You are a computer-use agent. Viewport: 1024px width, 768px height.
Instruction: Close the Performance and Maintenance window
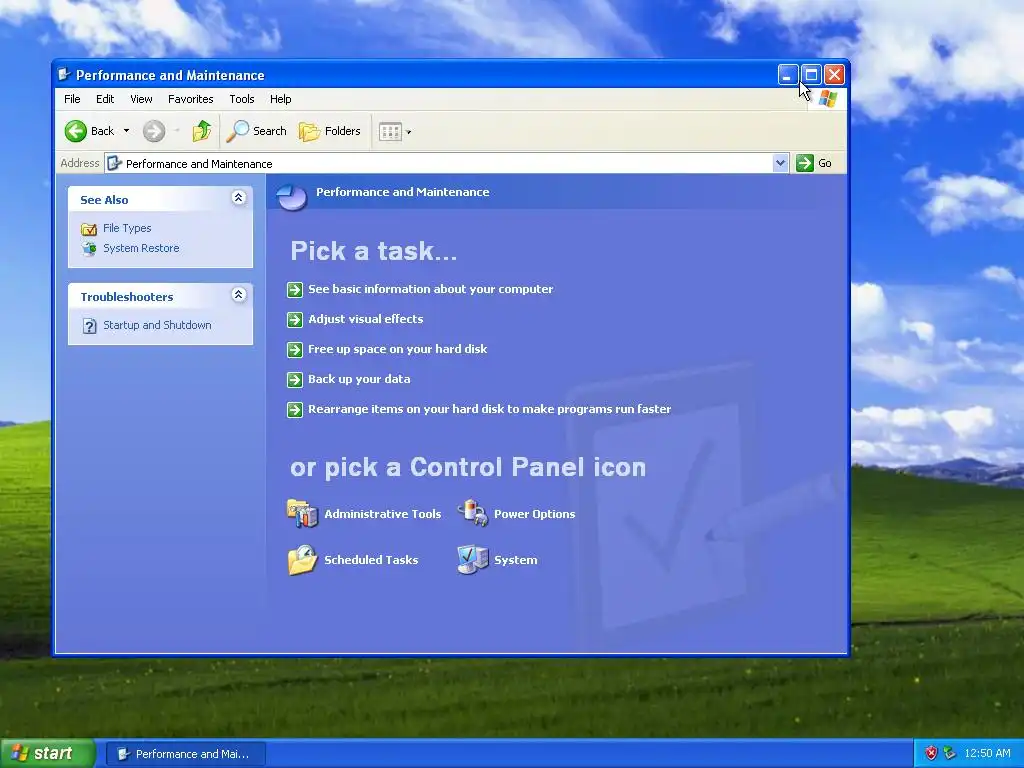pyautogui.click(x=834, y=75)
